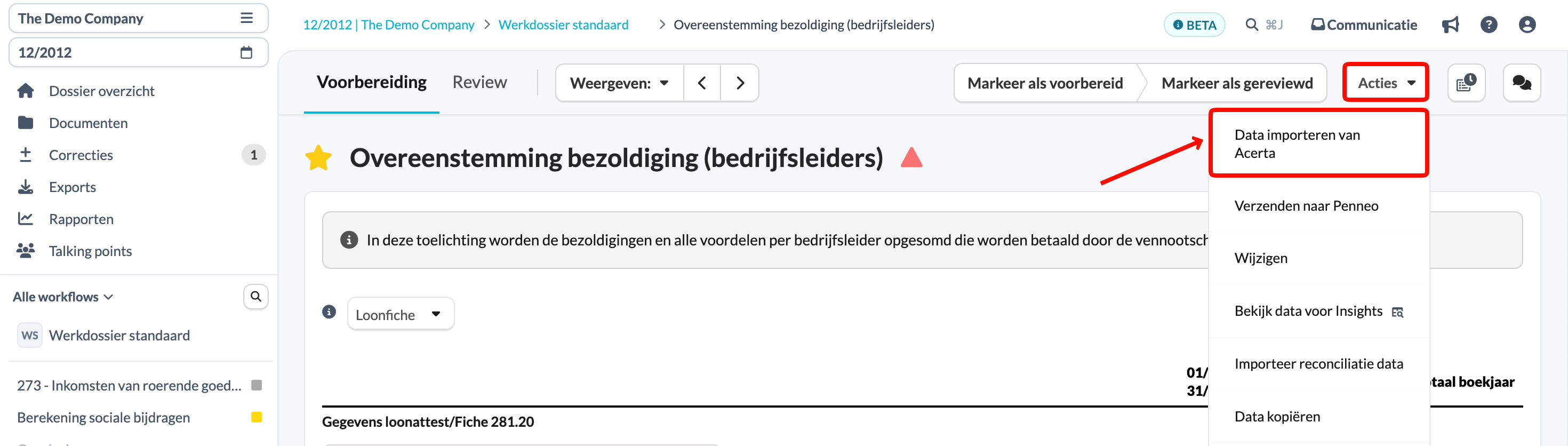Open Exports in the sidebar

pyautogui.click(x=73, y=187)
